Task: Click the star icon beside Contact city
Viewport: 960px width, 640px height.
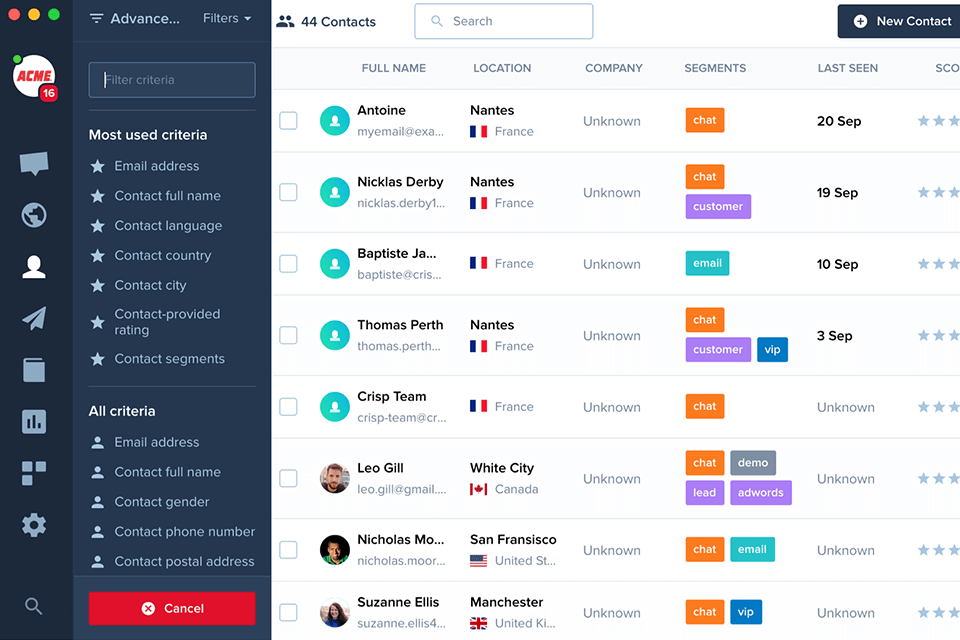Action: (x=97, y=285)
